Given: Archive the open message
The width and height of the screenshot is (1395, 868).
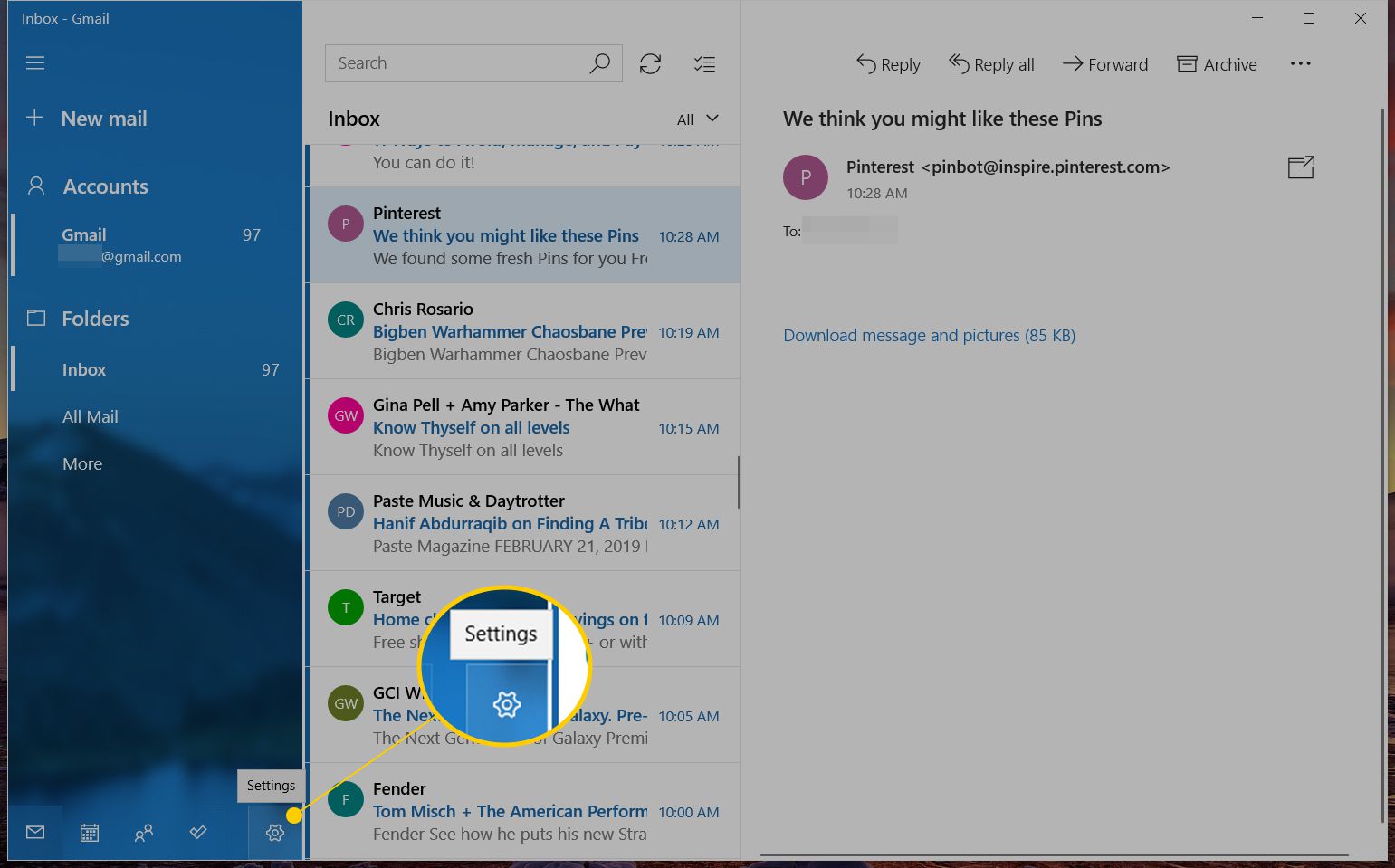Looking at the screenshot, I should [1217, 64].
